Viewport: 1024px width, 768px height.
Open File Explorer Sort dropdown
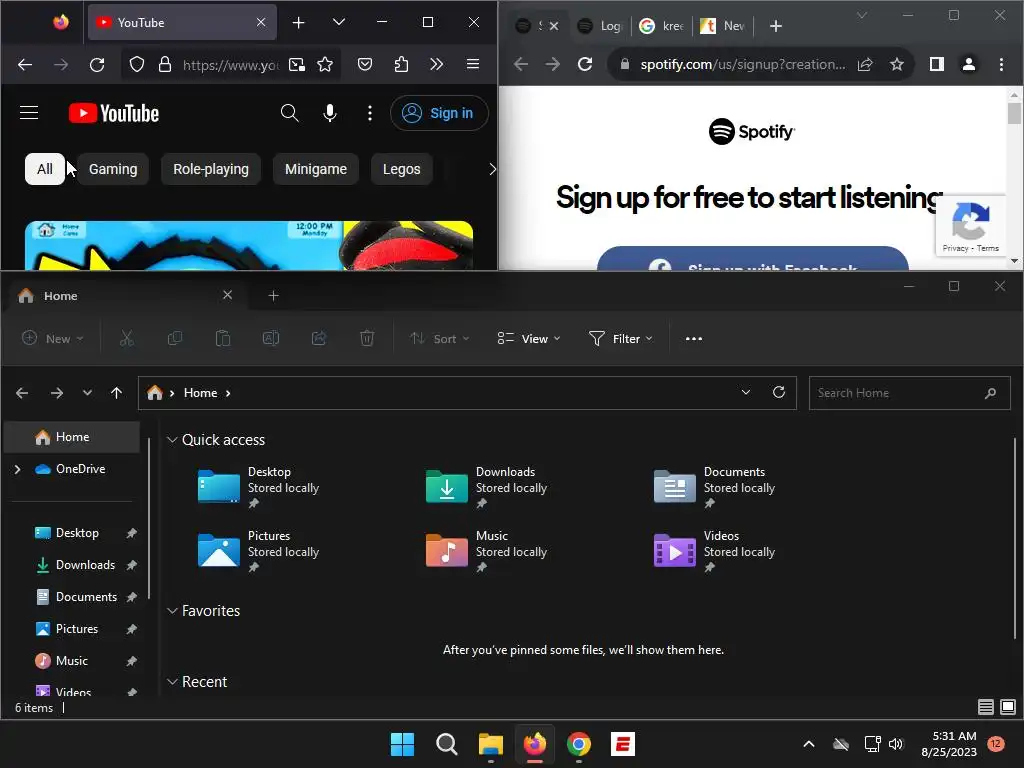point(440,338)
